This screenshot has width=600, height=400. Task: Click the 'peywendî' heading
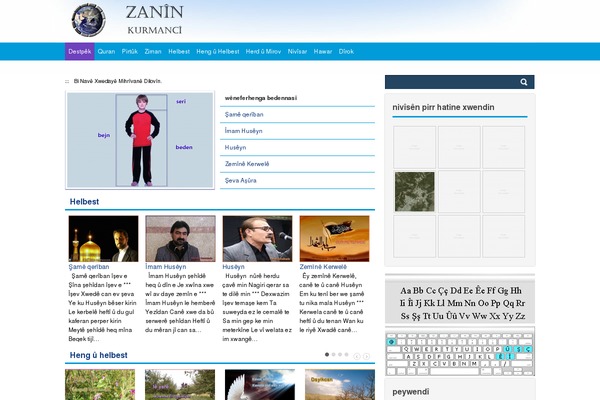(x=411, y=392)
